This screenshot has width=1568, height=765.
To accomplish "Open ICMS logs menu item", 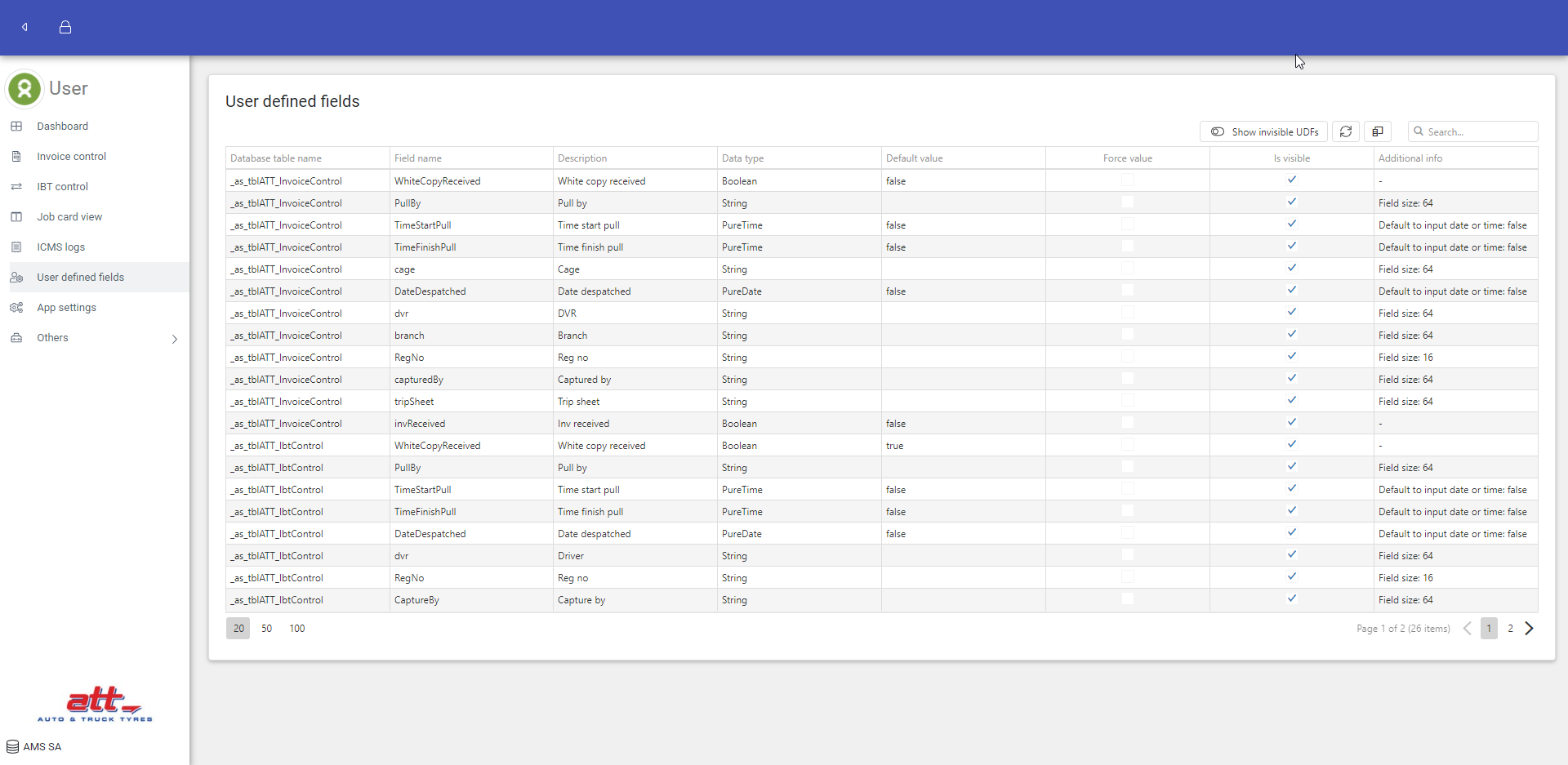I will [x=60, y=247].
